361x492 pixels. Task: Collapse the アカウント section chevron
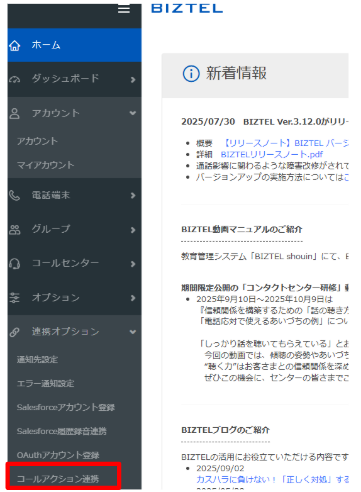[x=133, y=113]
